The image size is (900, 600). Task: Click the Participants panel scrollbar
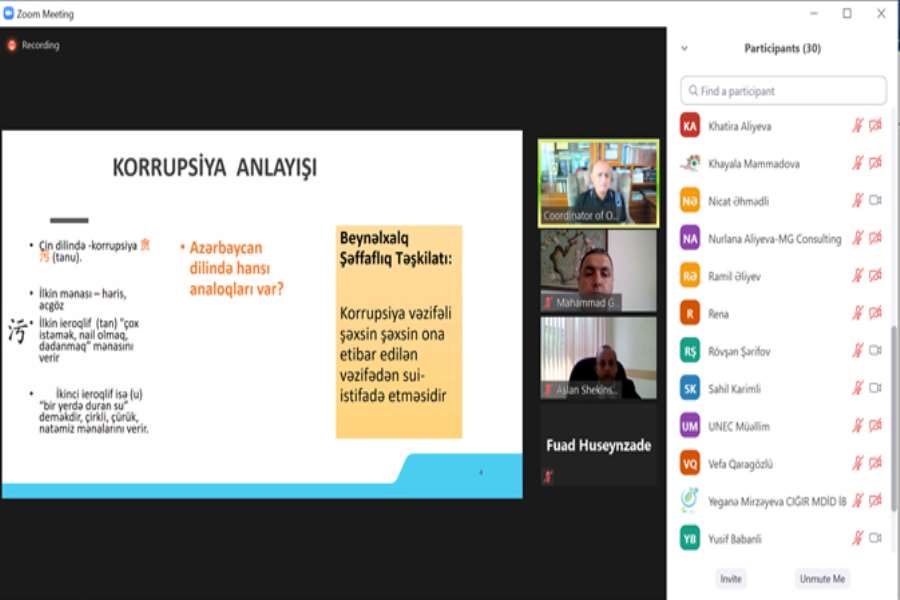tap(894, 418)
